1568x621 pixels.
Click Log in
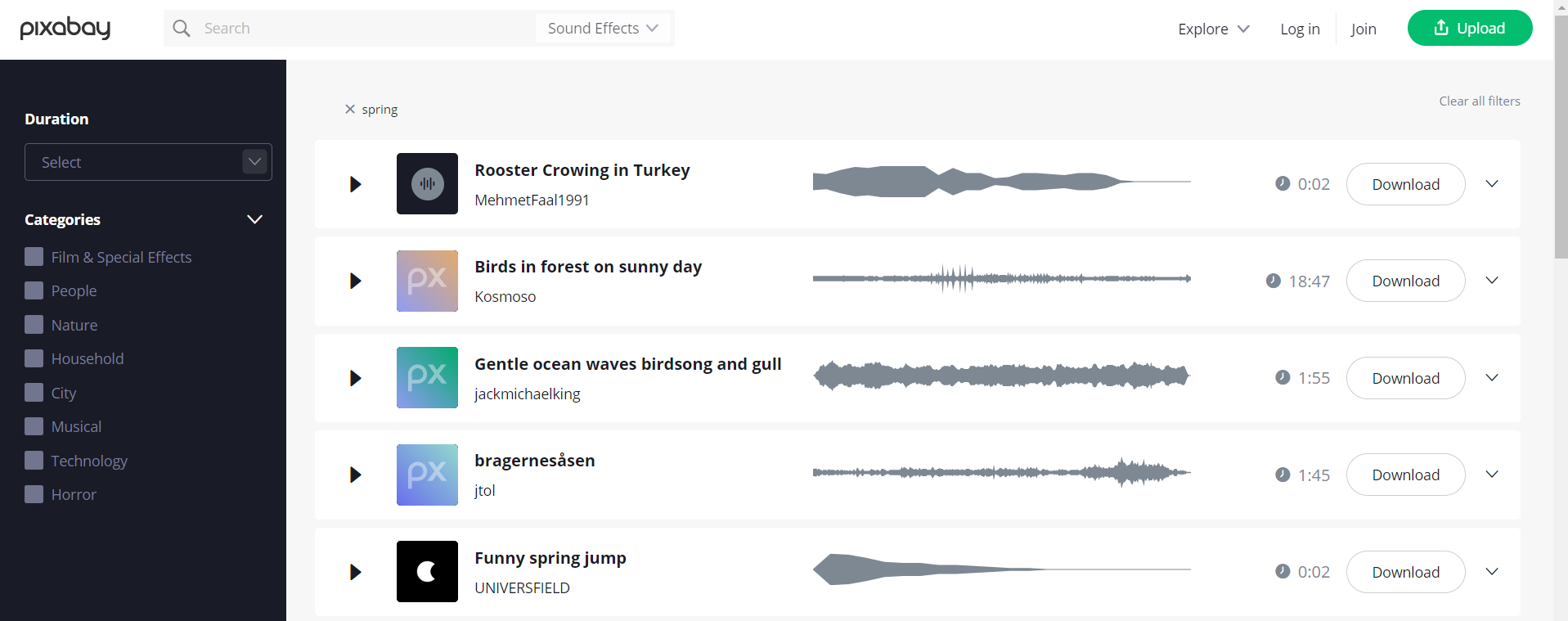[x=1300, y=29]
